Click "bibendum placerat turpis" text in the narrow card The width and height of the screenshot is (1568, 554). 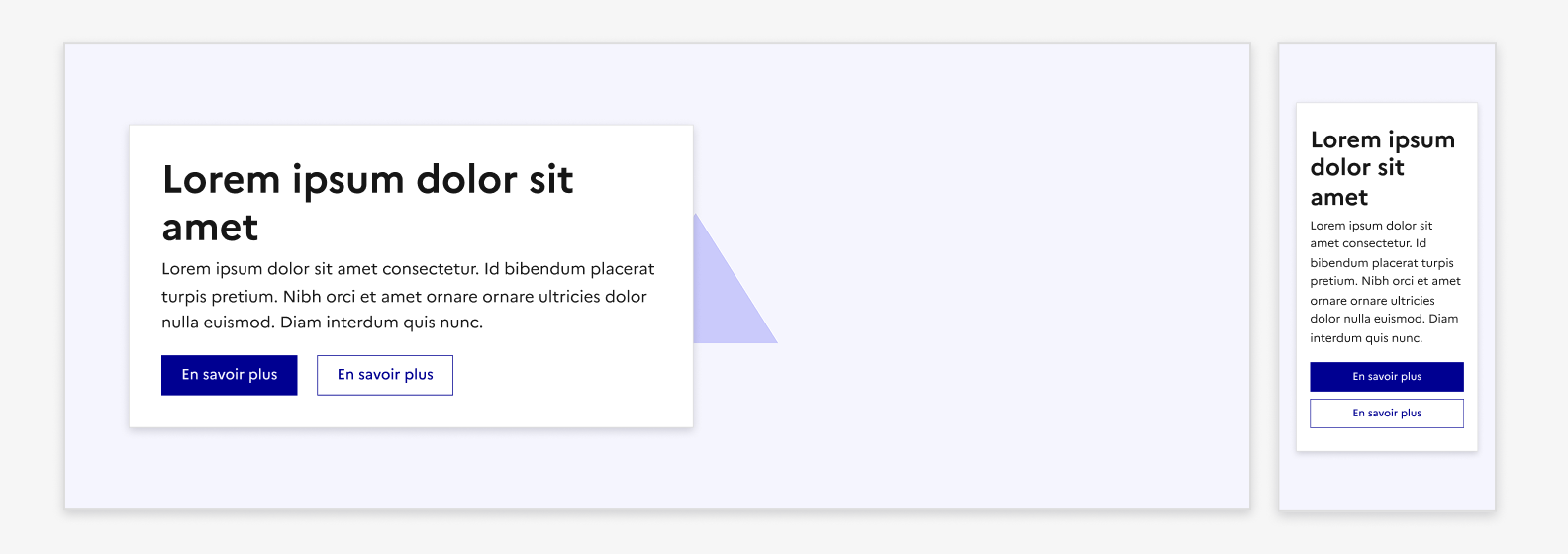pyautogui.click(x=1381, y=263)
